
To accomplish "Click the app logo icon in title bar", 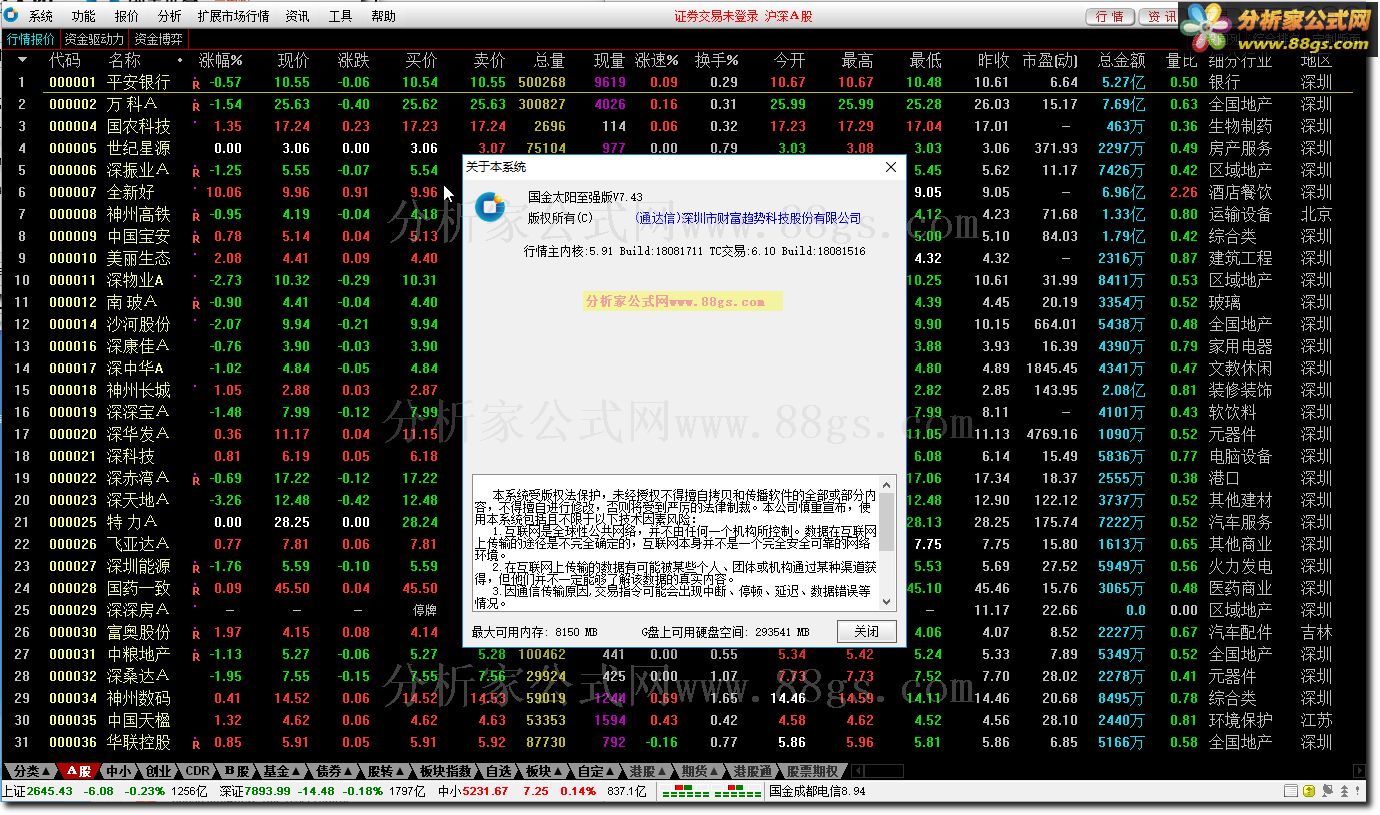I will click(x=13, y=16).
